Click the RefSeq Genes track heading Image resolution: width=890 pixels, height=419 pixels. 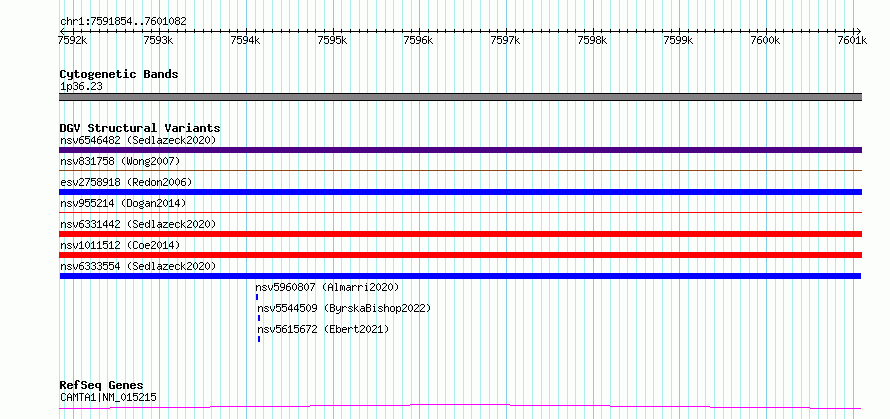(x=102, y=386)
